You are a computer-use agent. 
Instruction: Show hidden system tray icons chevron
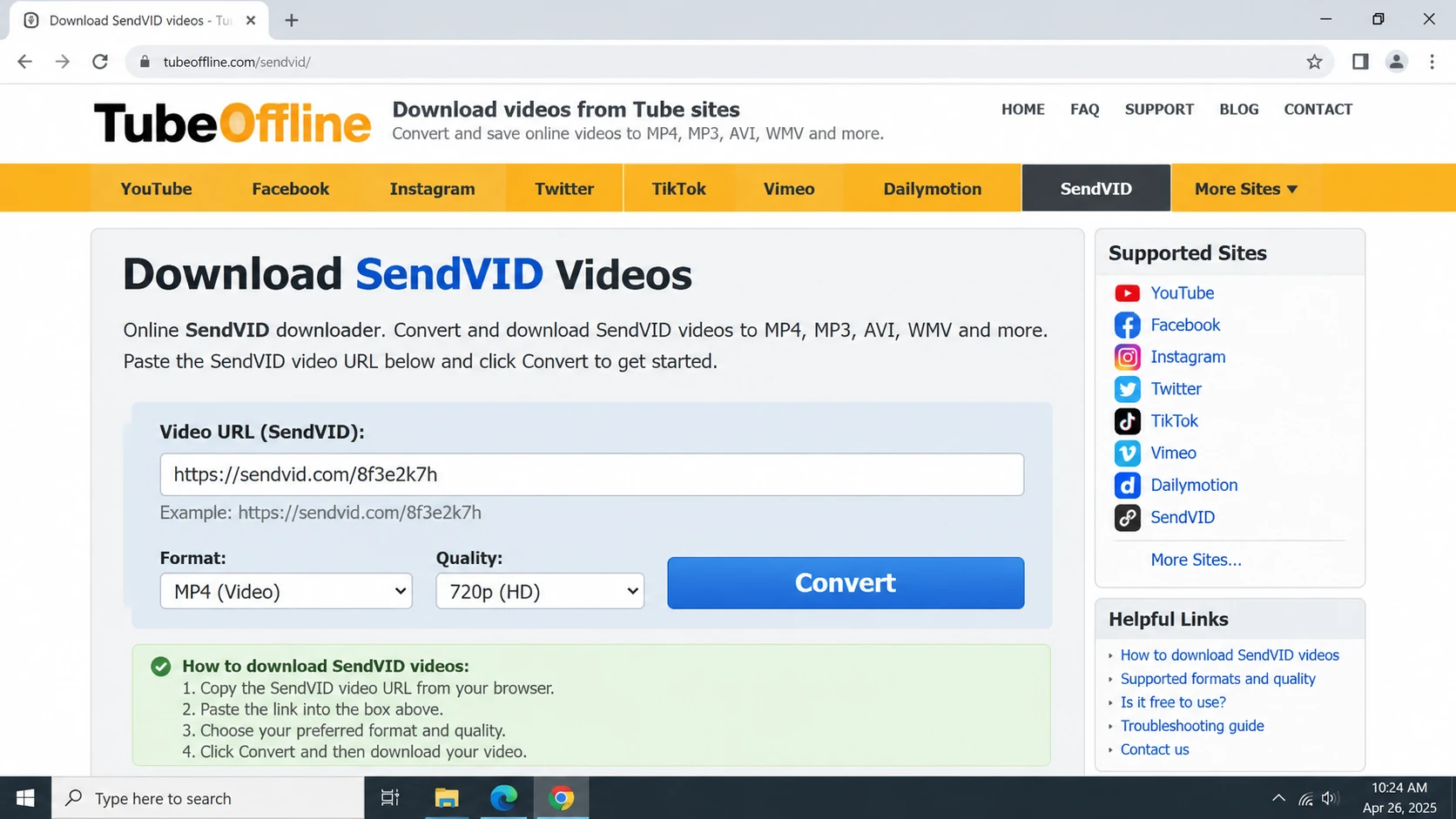coord(1277,798)
